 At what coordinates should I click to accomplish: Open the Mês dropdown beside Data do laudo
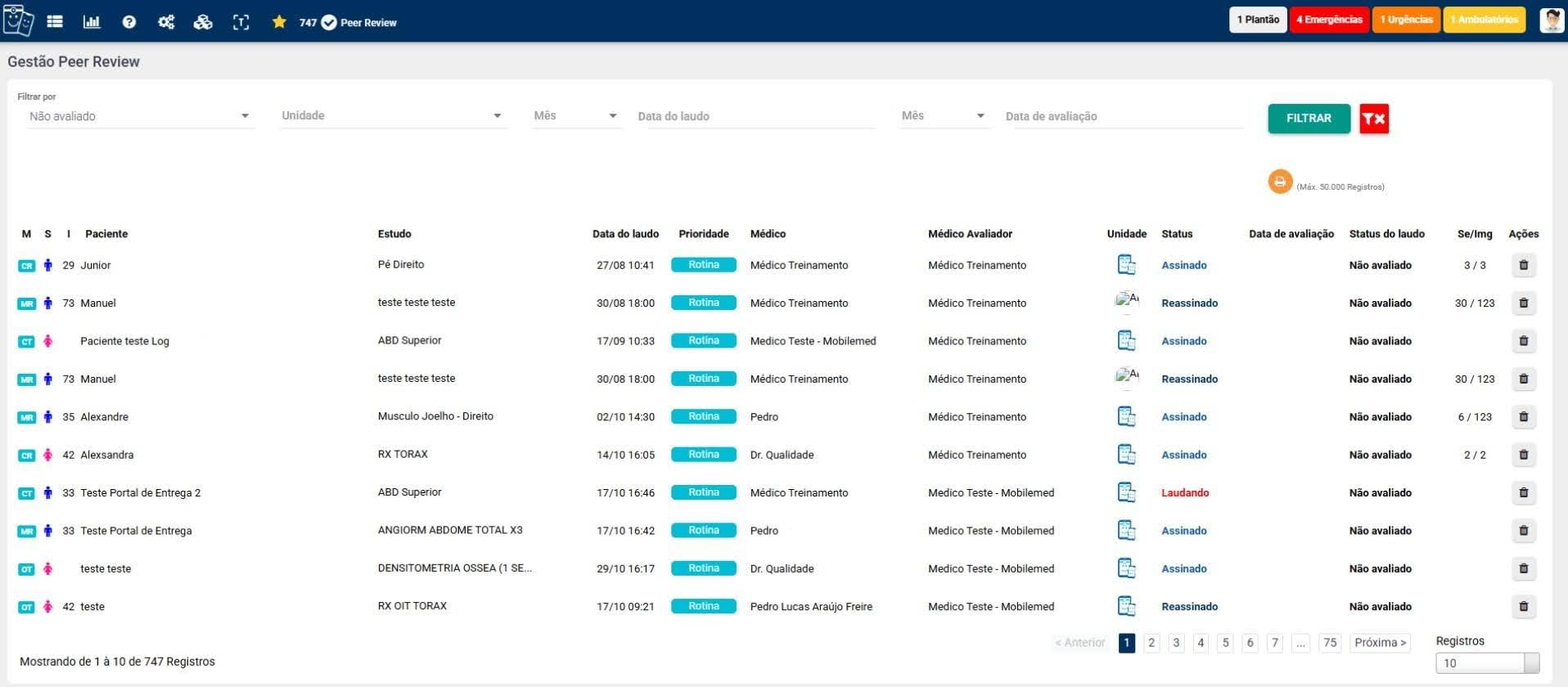[x=575, y=116]
